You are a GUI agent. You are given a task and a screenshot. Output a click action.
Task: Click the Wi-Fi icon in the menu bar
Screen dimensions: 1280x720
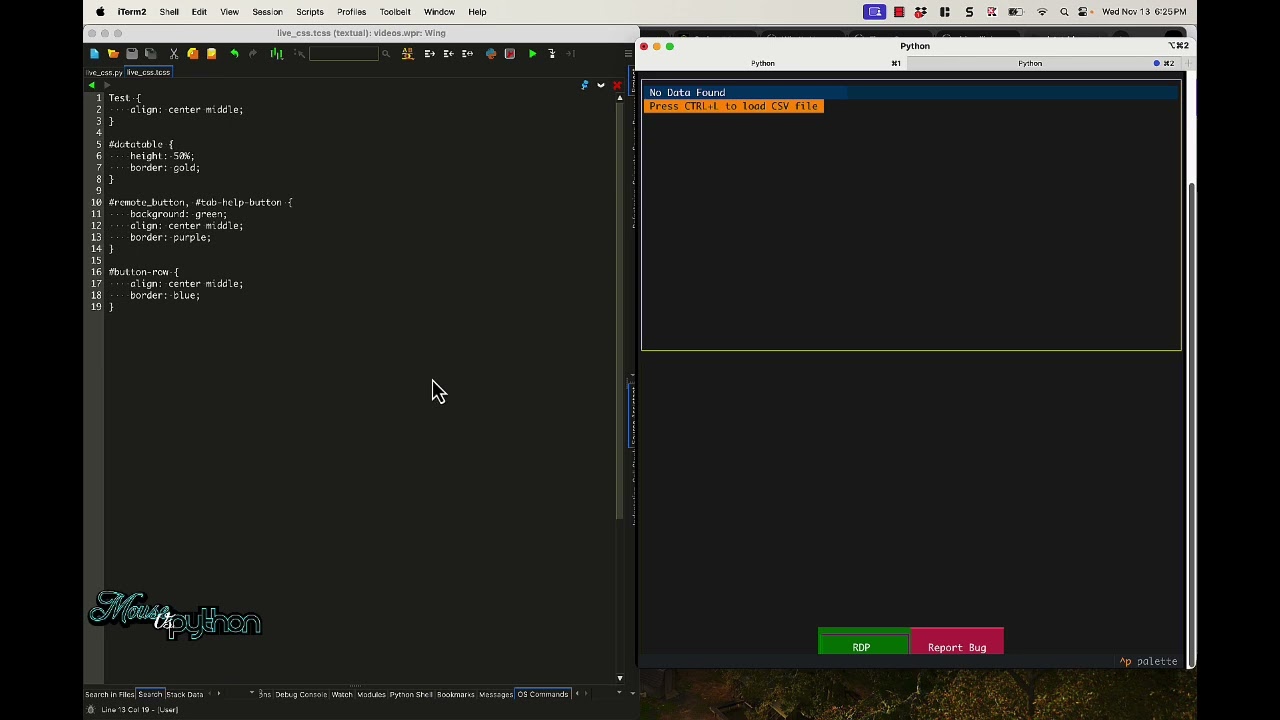1042,12
